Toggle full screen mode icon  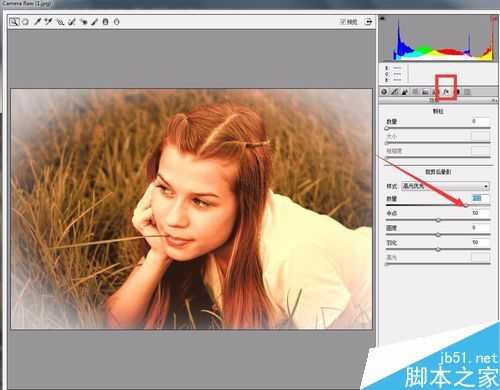(368, 22)
